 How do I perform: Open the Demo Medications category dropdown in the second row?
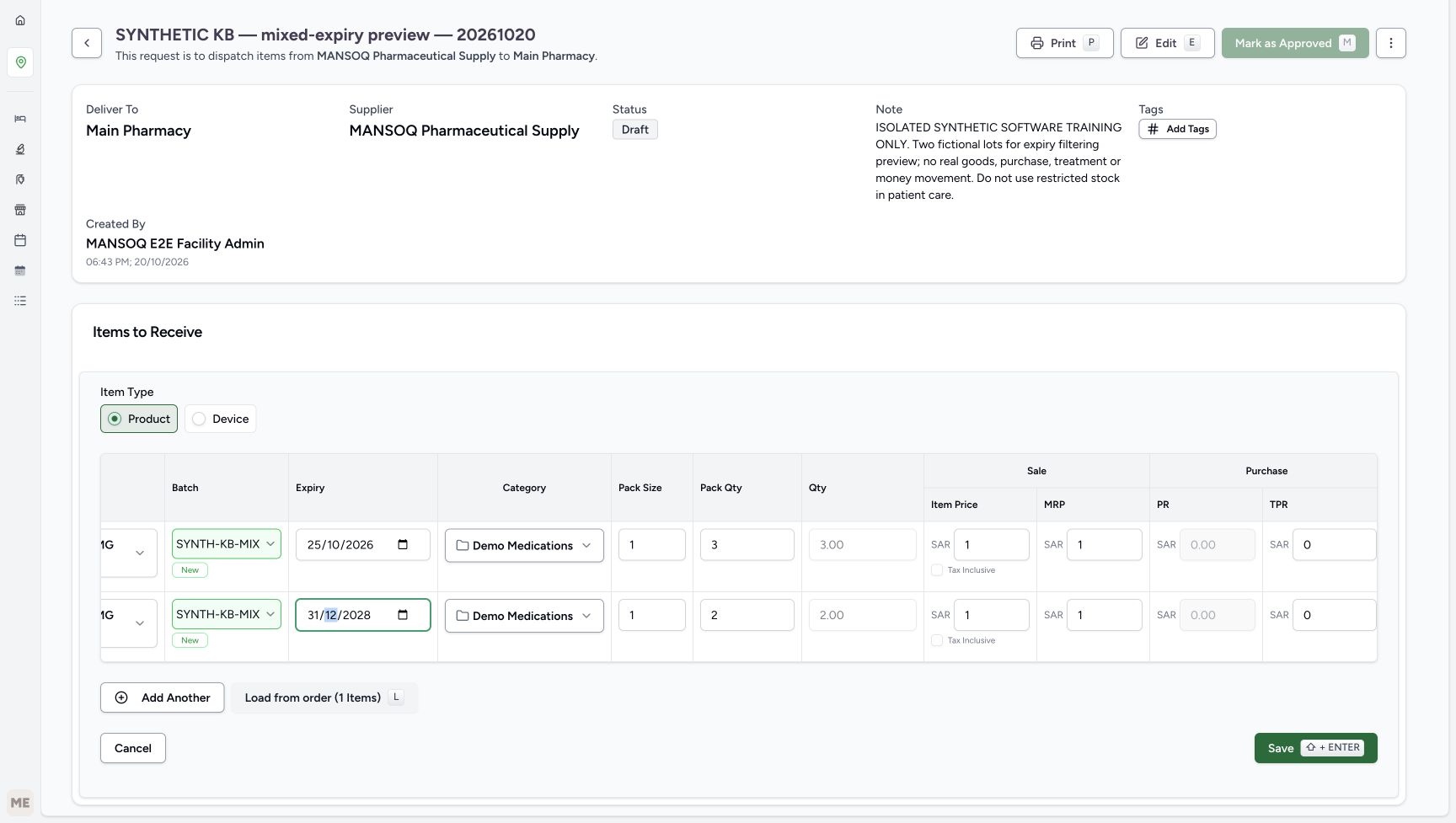tap(524, 616)
